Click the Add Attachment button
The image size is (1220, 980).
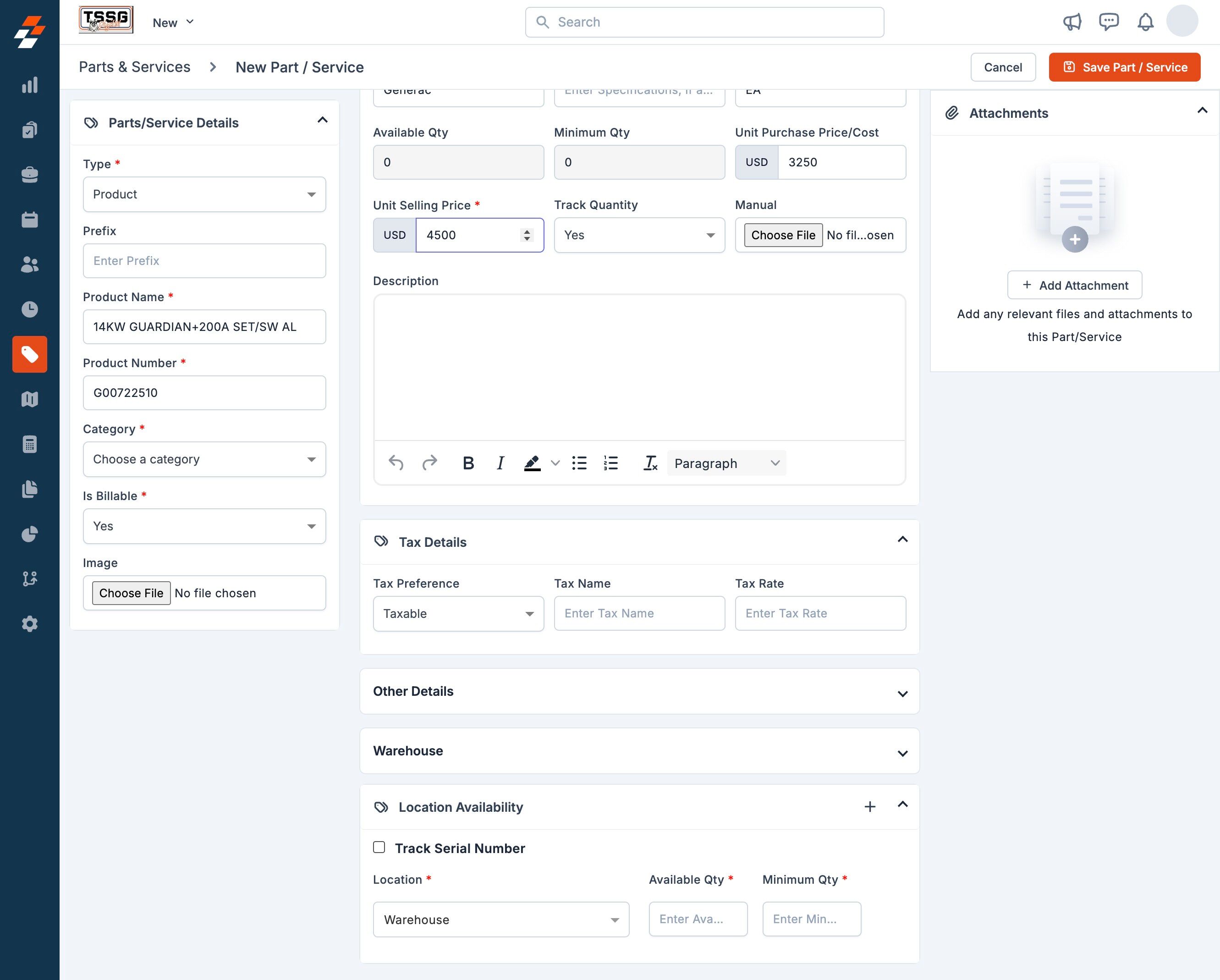[x=1075, y=285]
